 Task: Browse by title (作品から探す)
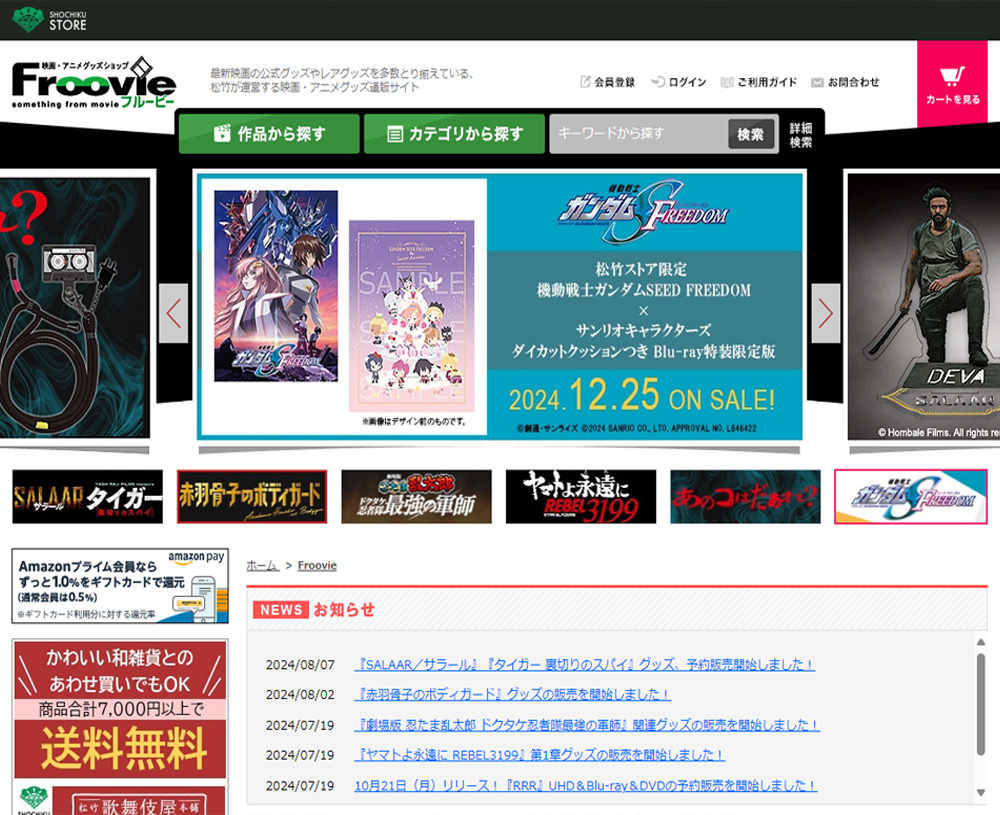(x=269, y=134)
